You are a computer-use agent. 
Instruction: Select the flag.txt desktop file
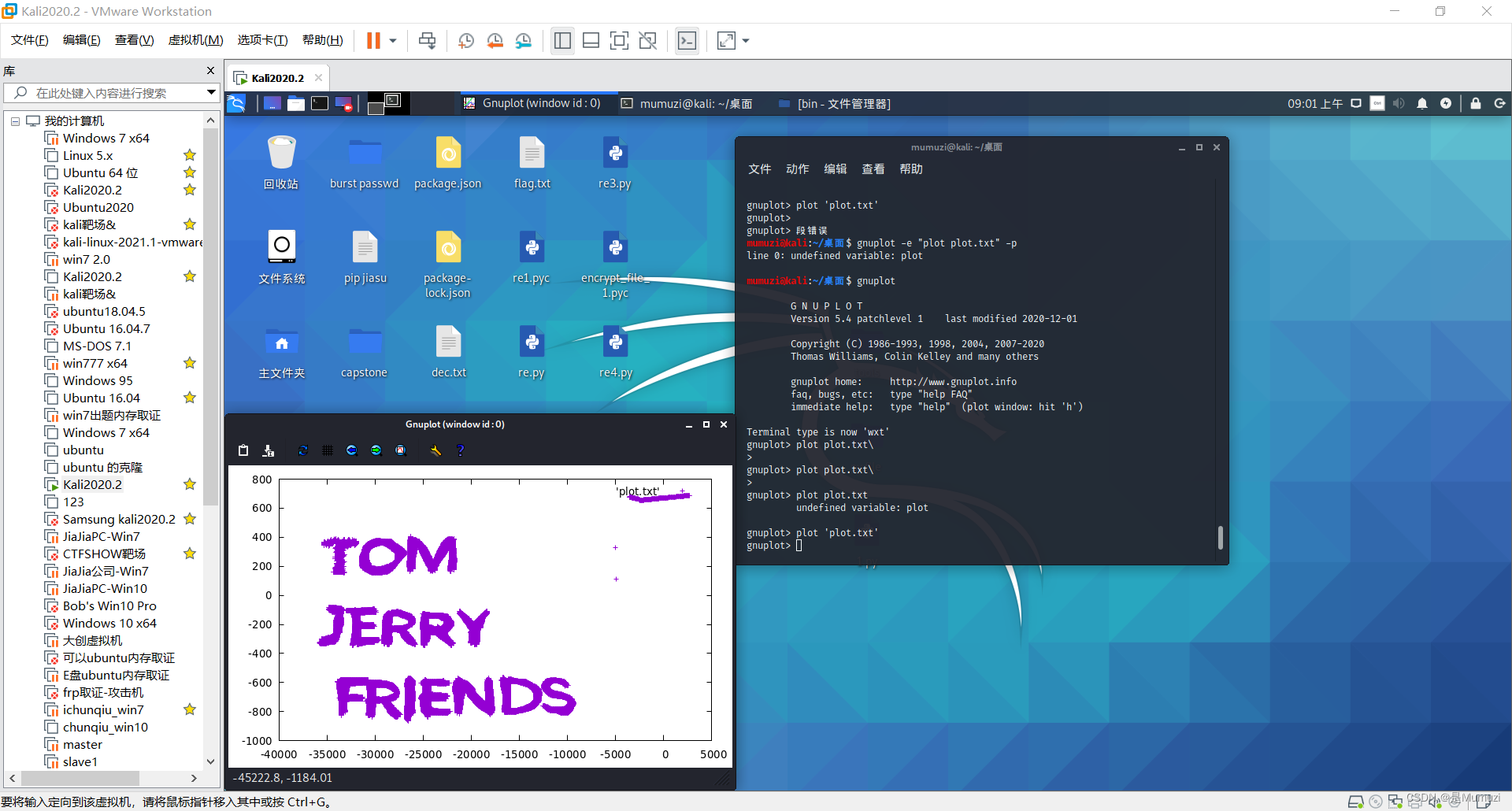pos(532,162)
